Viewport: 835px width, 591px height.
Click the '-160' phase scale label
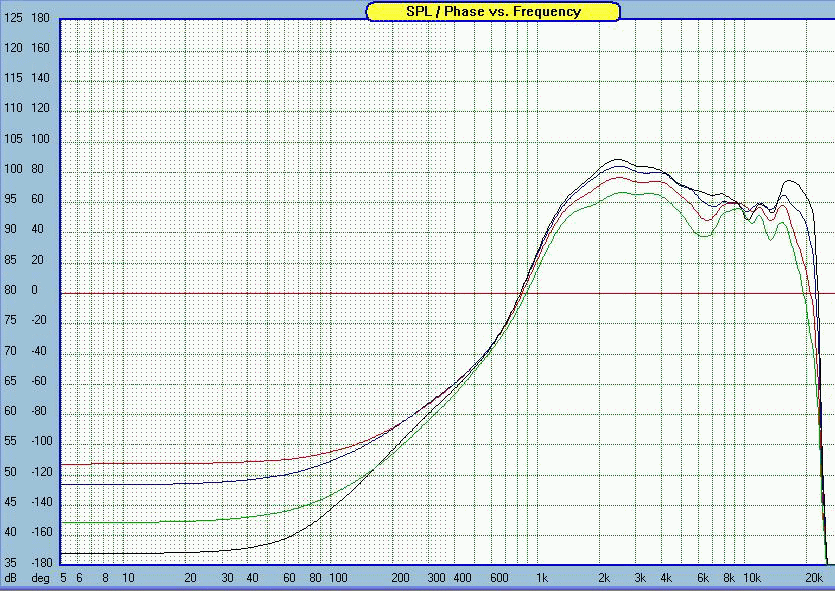pos(42,532)
